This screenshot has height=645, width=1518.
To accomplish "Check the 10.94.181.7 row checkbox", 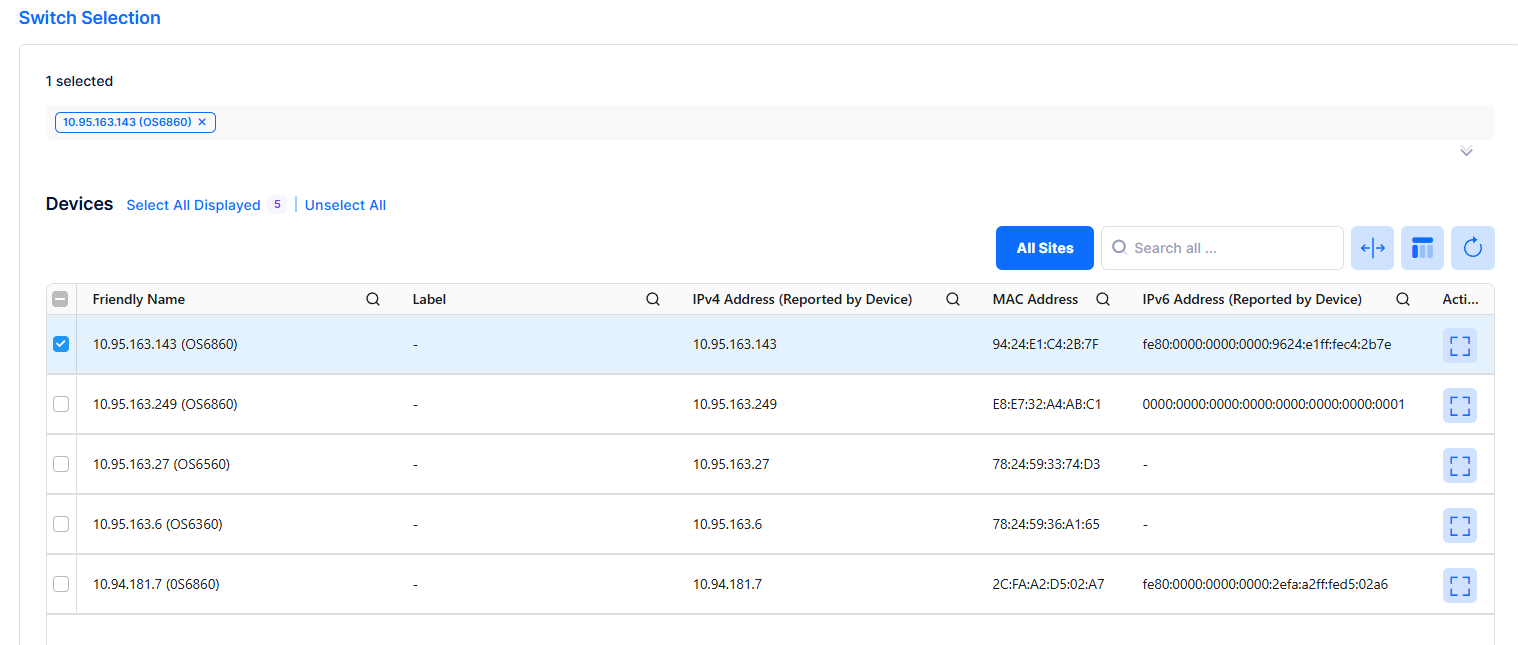I will pyautogui.click(x=61, y=584).
